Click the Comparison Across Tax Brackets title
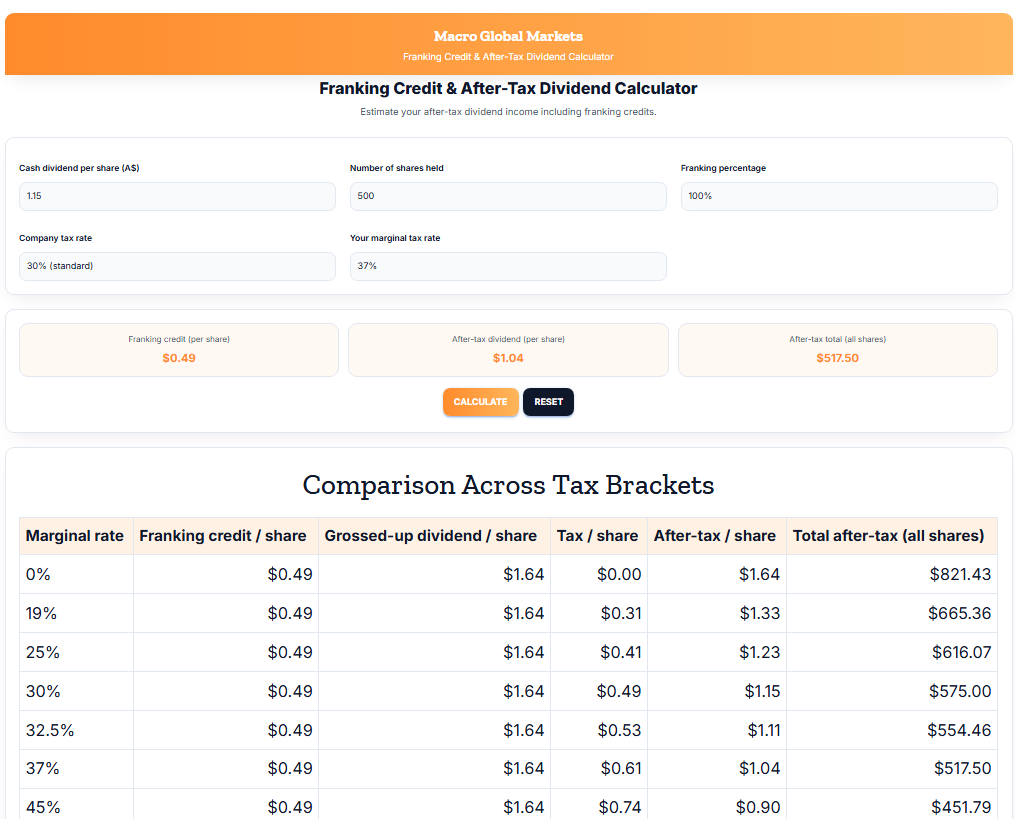 point(508,485)
